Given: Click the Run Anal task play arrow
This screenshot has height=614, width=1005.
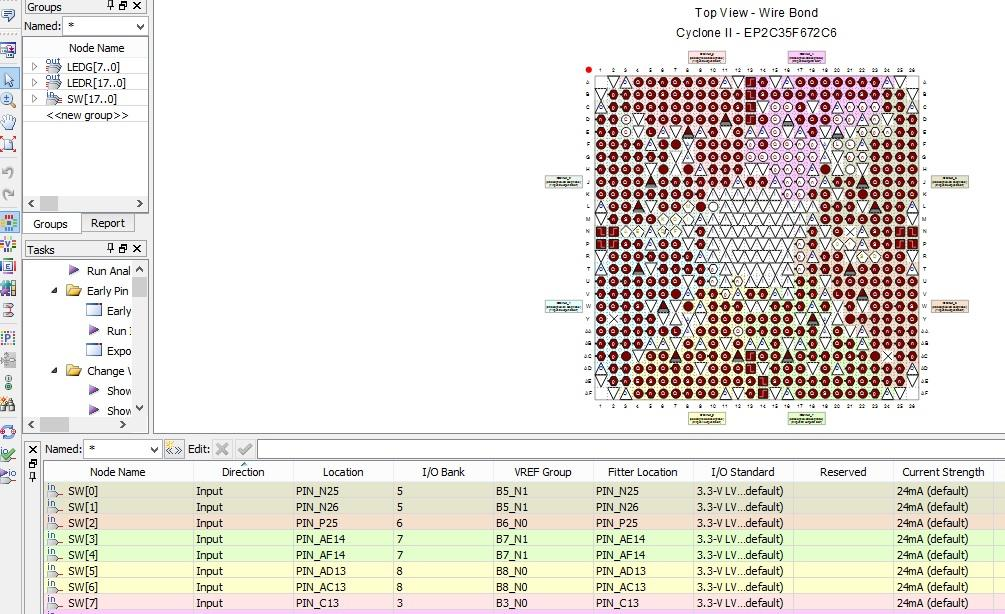Looking at the screenshot, I should click(74, 270).
